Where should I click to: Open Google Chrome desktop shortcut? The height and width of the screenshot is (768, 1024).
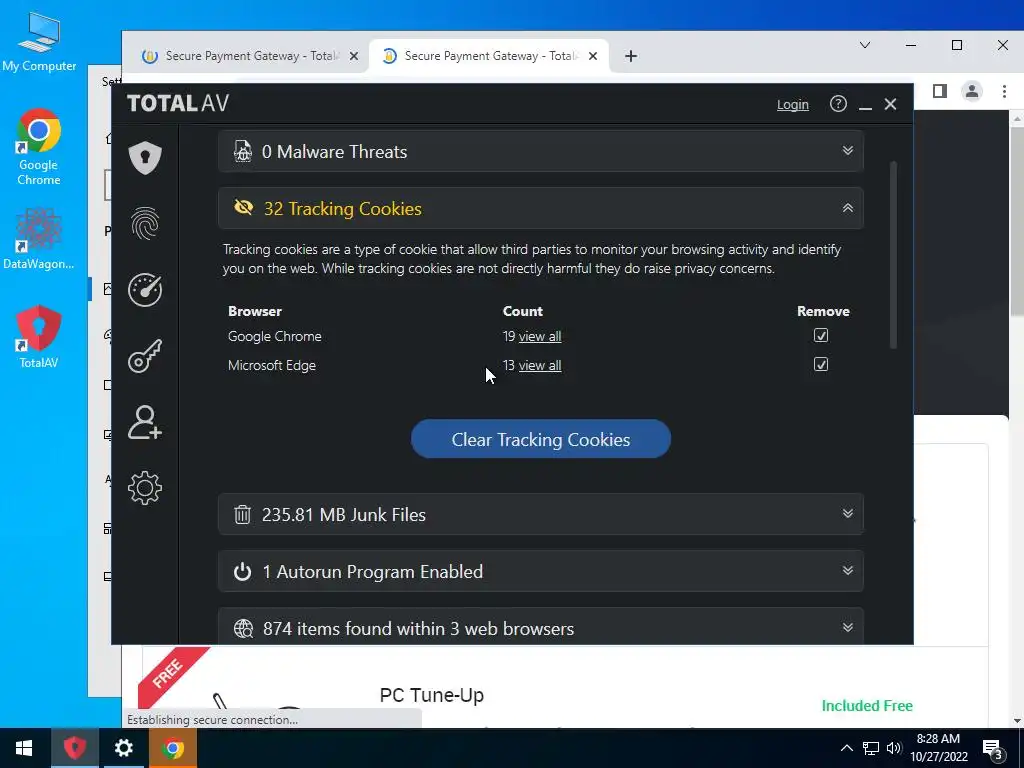click(x=39, y=147)
